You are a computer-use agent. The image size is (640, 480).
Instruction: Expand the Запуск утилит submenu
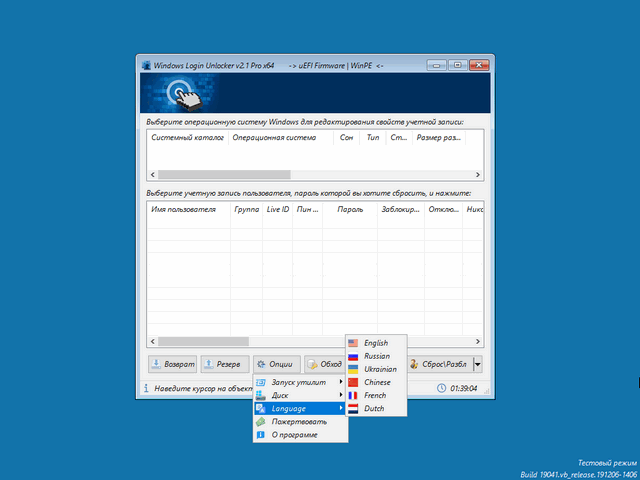click(x=300, y=383)
